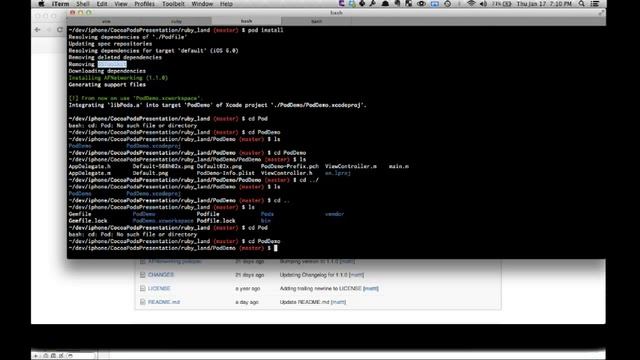The width and height of the screenshot is (640, 360).
Task: Open the CHANGES file link
Action: click(x=161, y=275)
